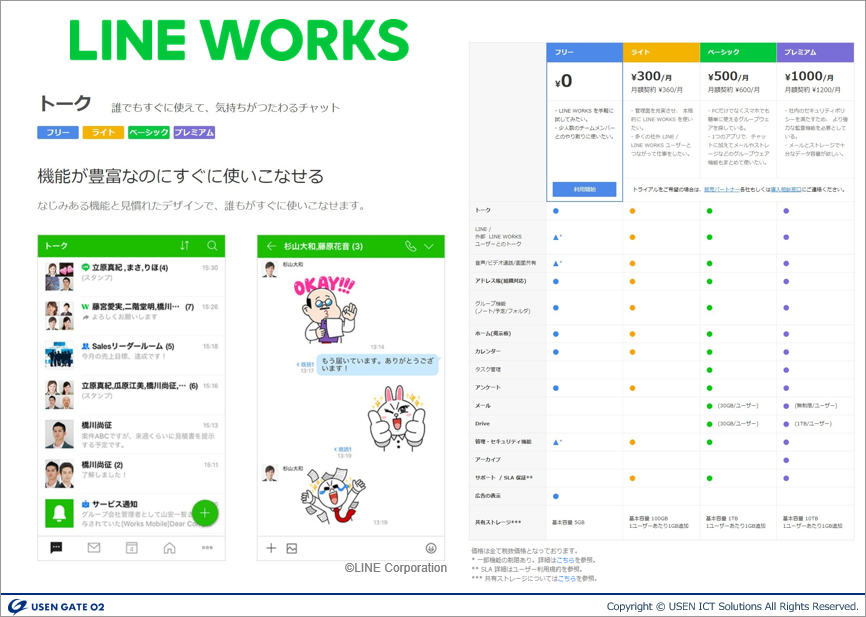Open the mail envelope tab icon
866x617 pixels.
(94, 547)
